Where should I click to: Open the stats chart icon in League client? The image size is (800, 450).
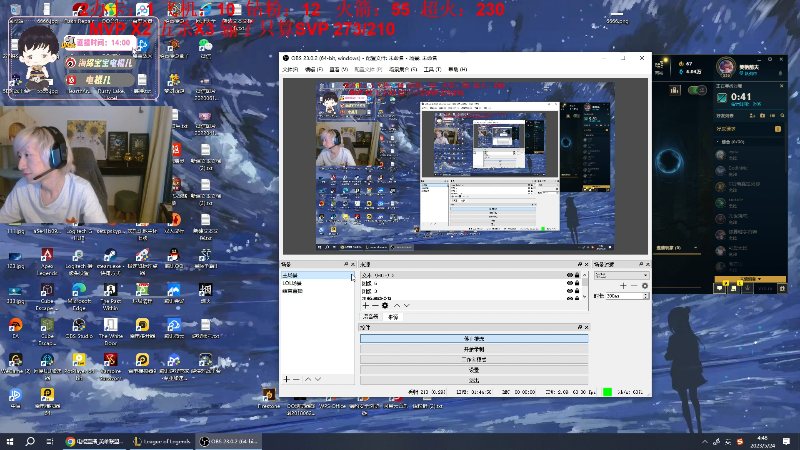675,90
